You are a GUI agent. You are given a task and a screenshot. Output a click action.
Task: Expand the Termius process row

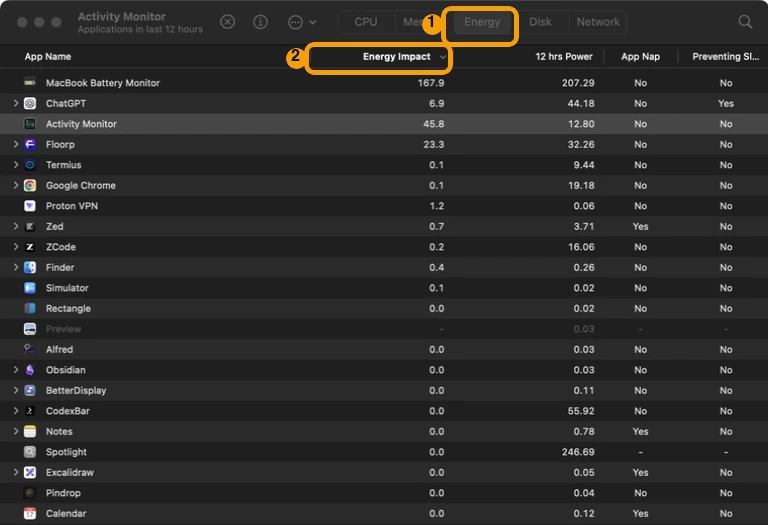16,165
